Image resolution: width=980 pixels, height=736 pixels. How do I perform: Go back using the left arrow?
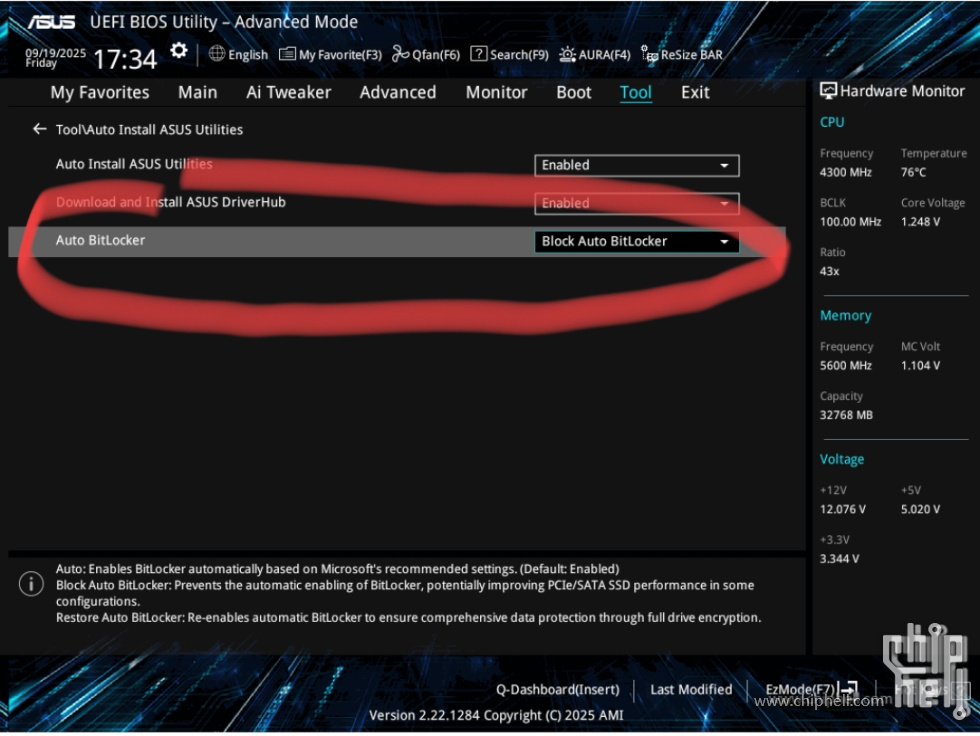[40, 129]
